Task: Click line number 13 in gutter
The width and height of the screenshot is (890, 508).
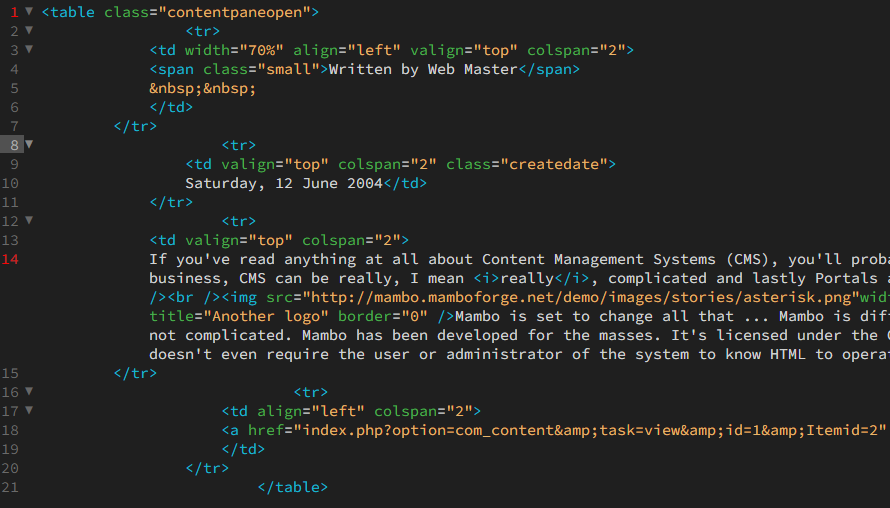Action: click(x=10, y=240)
